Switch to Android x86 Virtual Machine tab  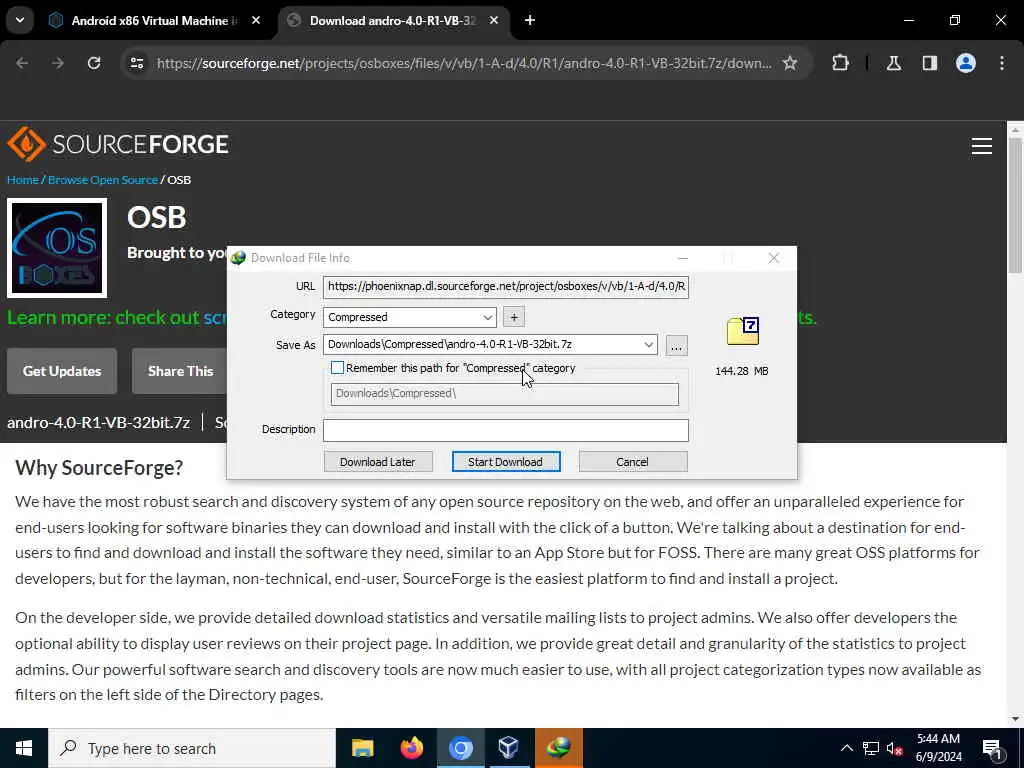155,20
